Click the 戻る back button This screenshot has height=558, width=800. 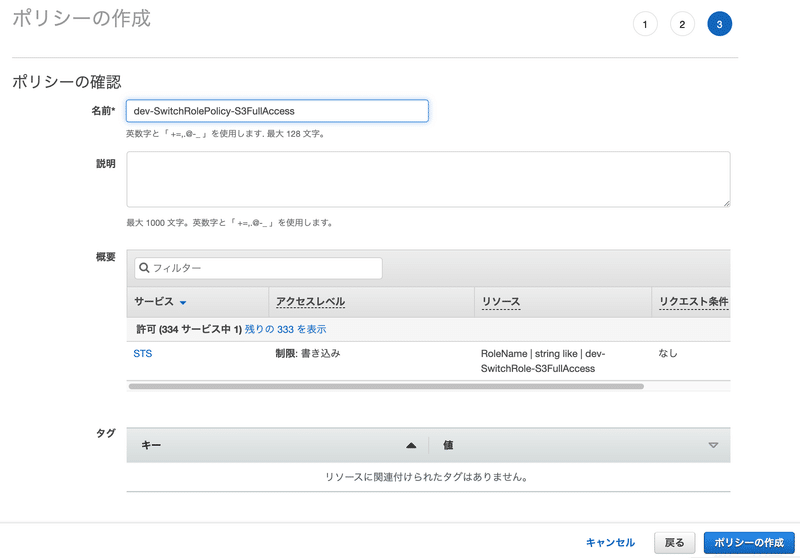(x=674, y=543)
